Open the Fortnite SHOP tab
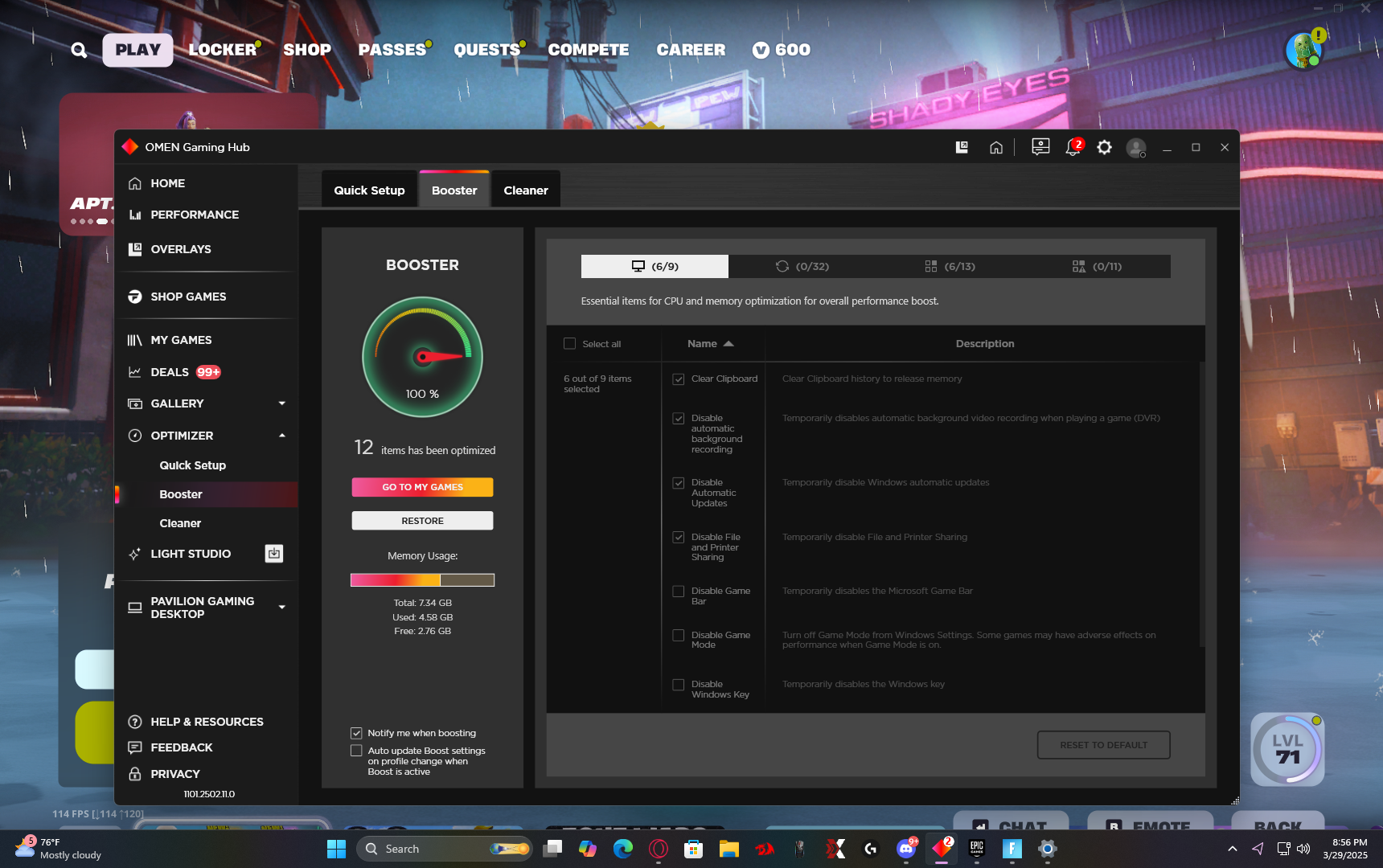Screen dimensions: 1383x868 point(307,50)
